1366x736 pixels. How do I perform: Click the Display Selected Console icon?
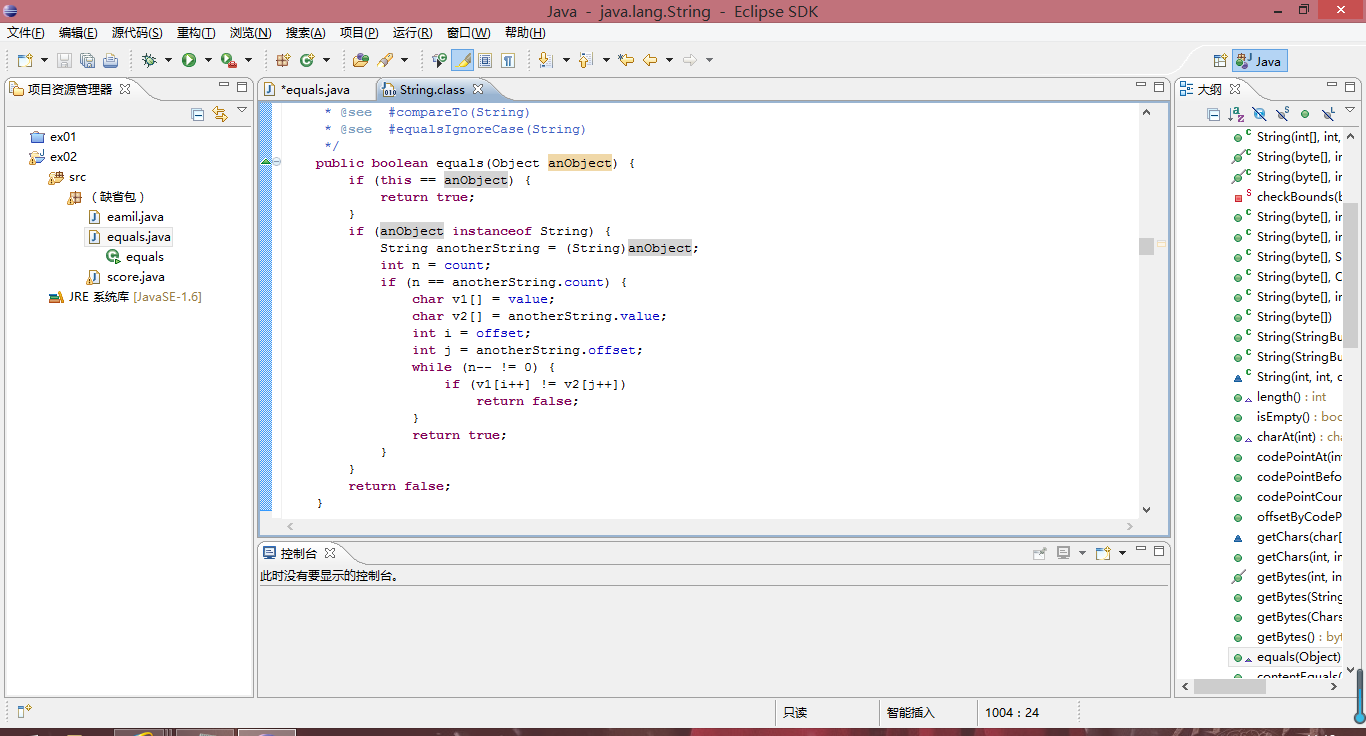1063,552
